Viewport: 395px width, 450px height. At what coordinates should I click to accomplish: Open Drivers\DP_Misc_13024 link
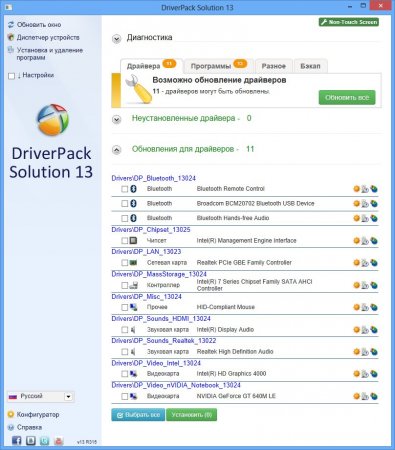coord(147,296)
